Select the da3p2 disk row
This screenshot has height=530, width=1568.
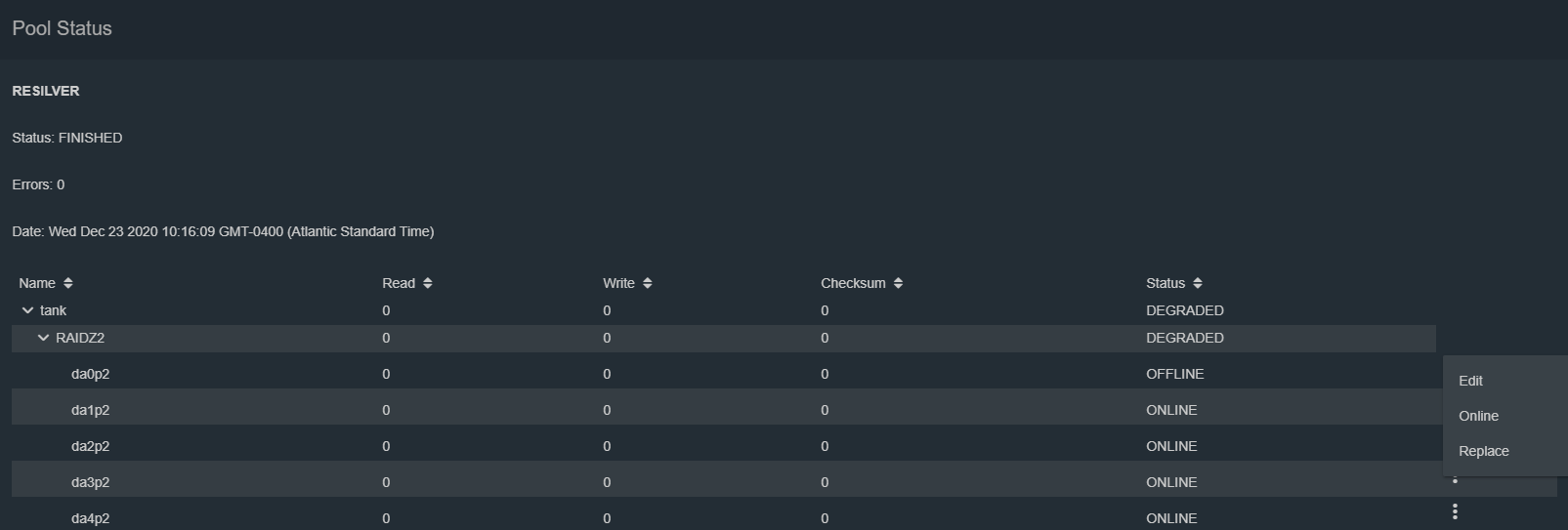(x=724, y=482)
